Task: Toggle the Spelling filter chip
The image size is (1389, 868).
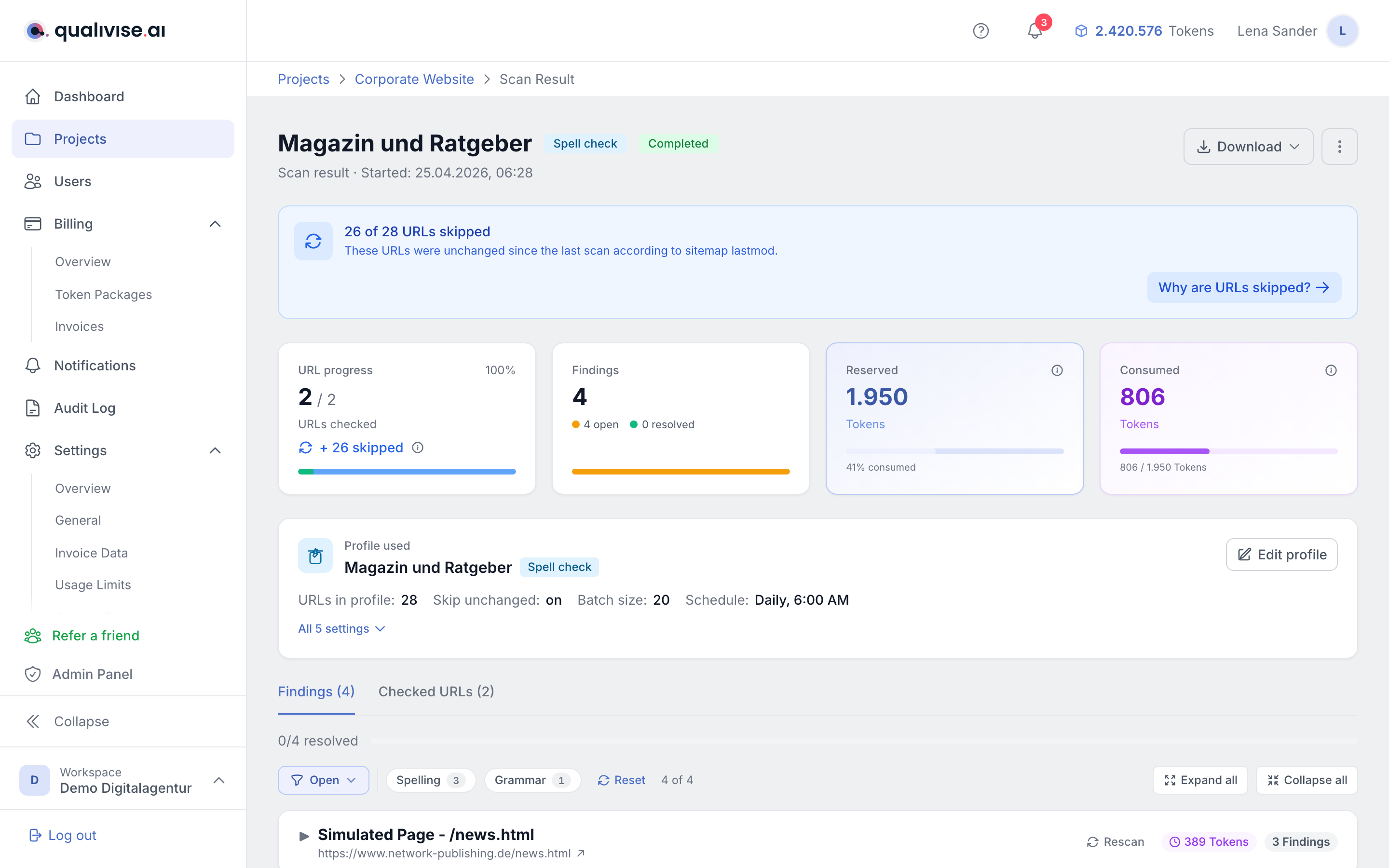Action: click(431, 780)
